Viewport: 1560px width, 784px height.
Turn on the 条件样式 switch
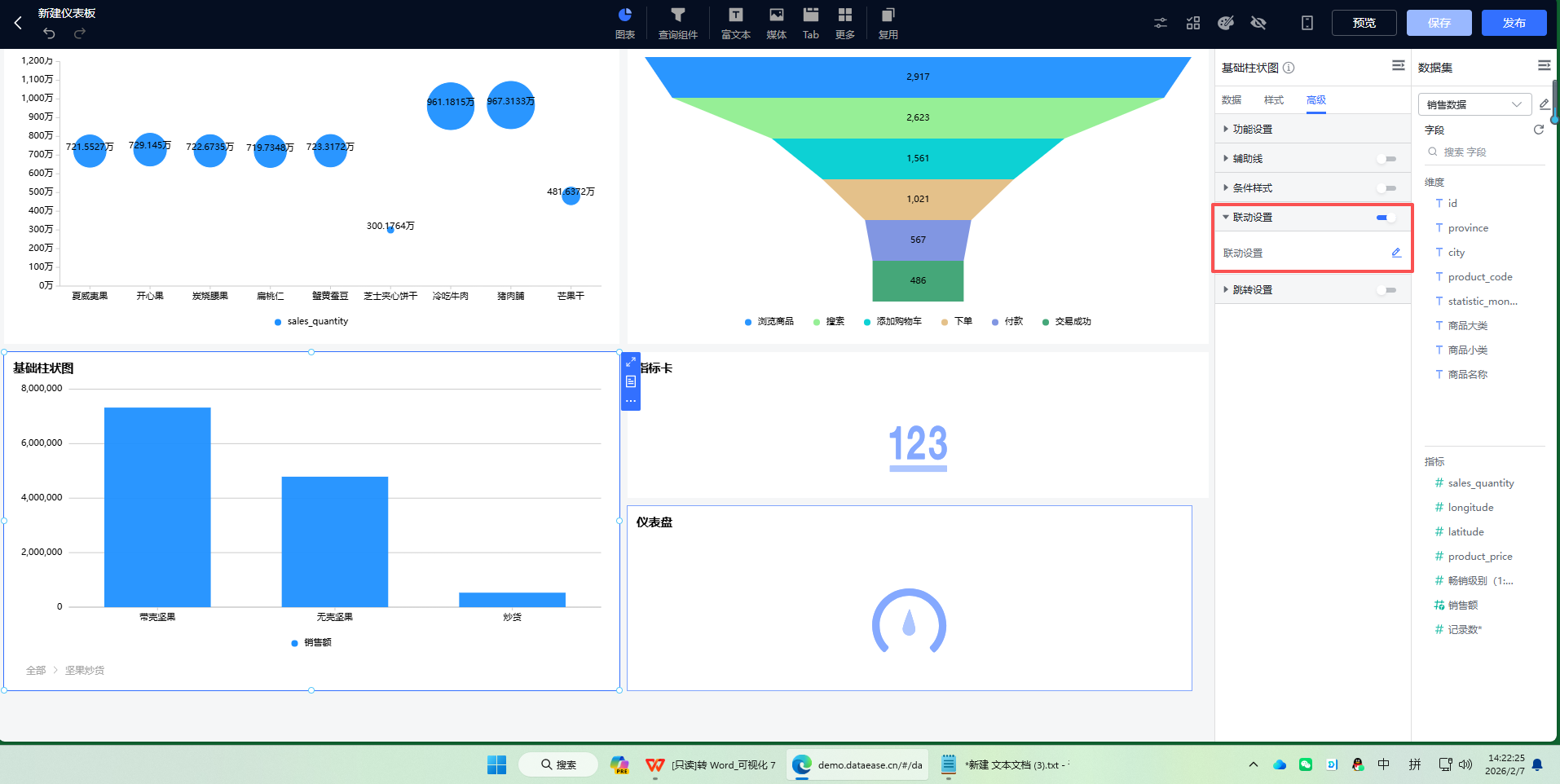tap(1387, 188)
